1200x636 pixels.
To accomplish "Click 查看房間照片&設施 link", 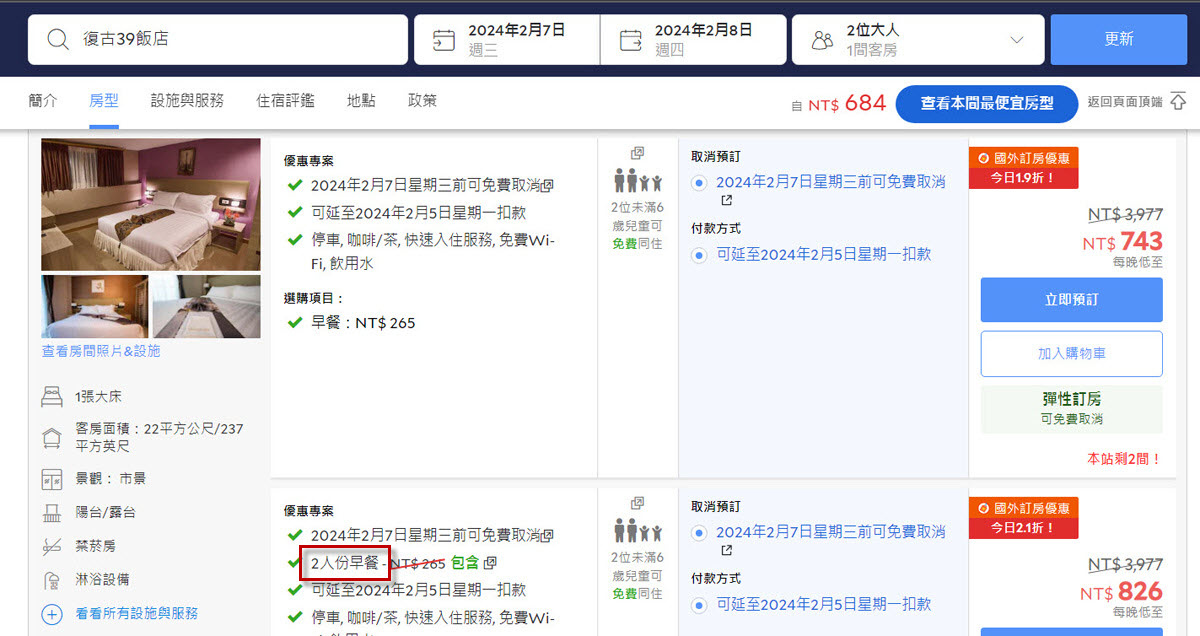I will (x=101, y=351).
